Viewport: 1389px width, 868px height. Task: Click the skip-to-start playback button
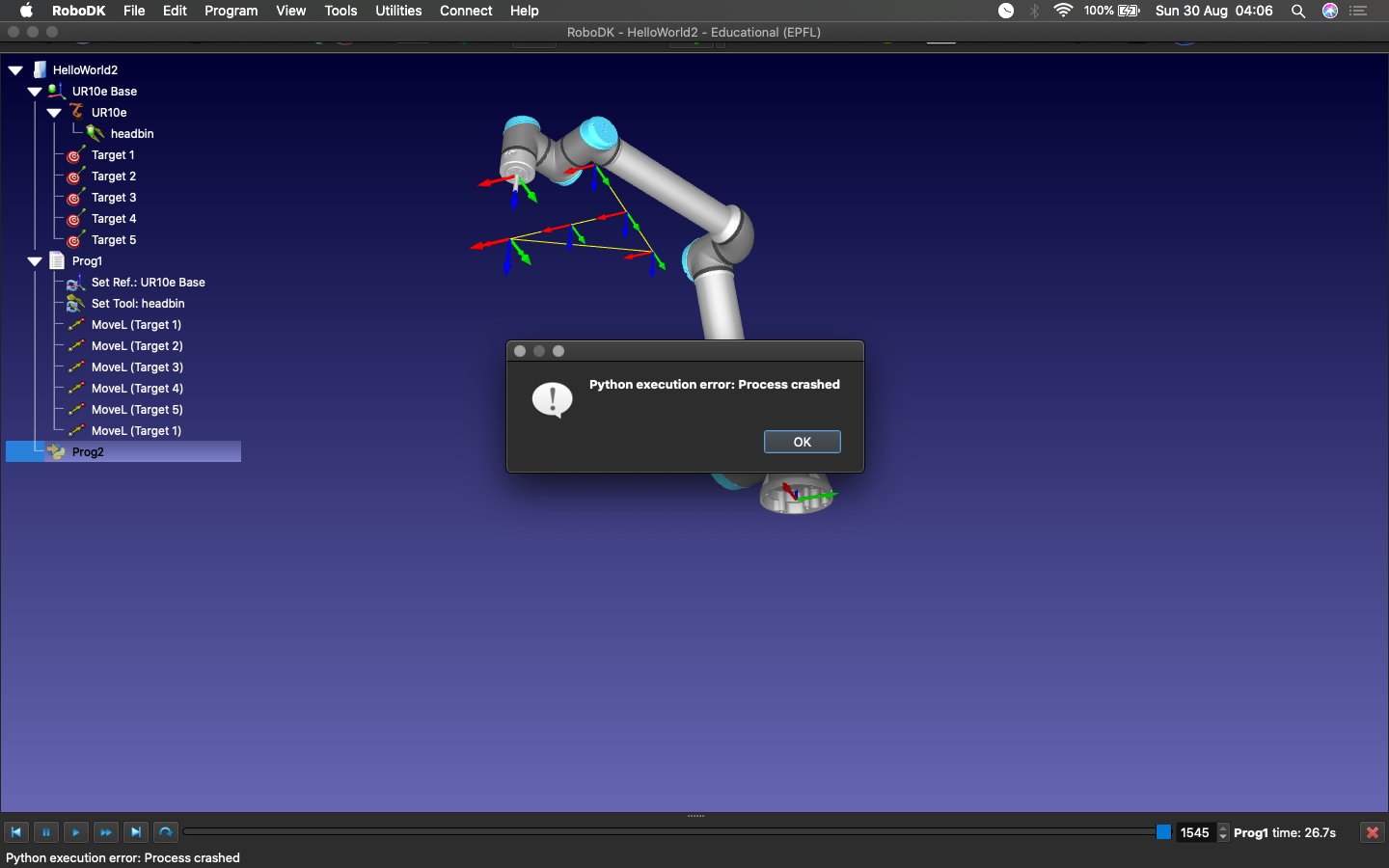tap(16, 832)
